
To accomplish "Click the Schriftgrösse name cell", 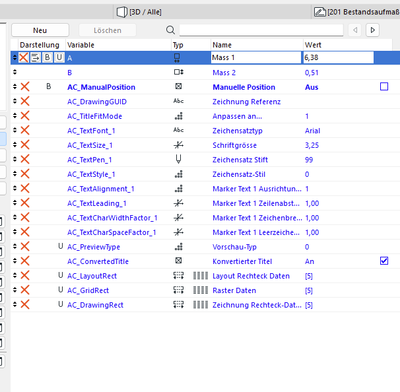I will 235,145.
